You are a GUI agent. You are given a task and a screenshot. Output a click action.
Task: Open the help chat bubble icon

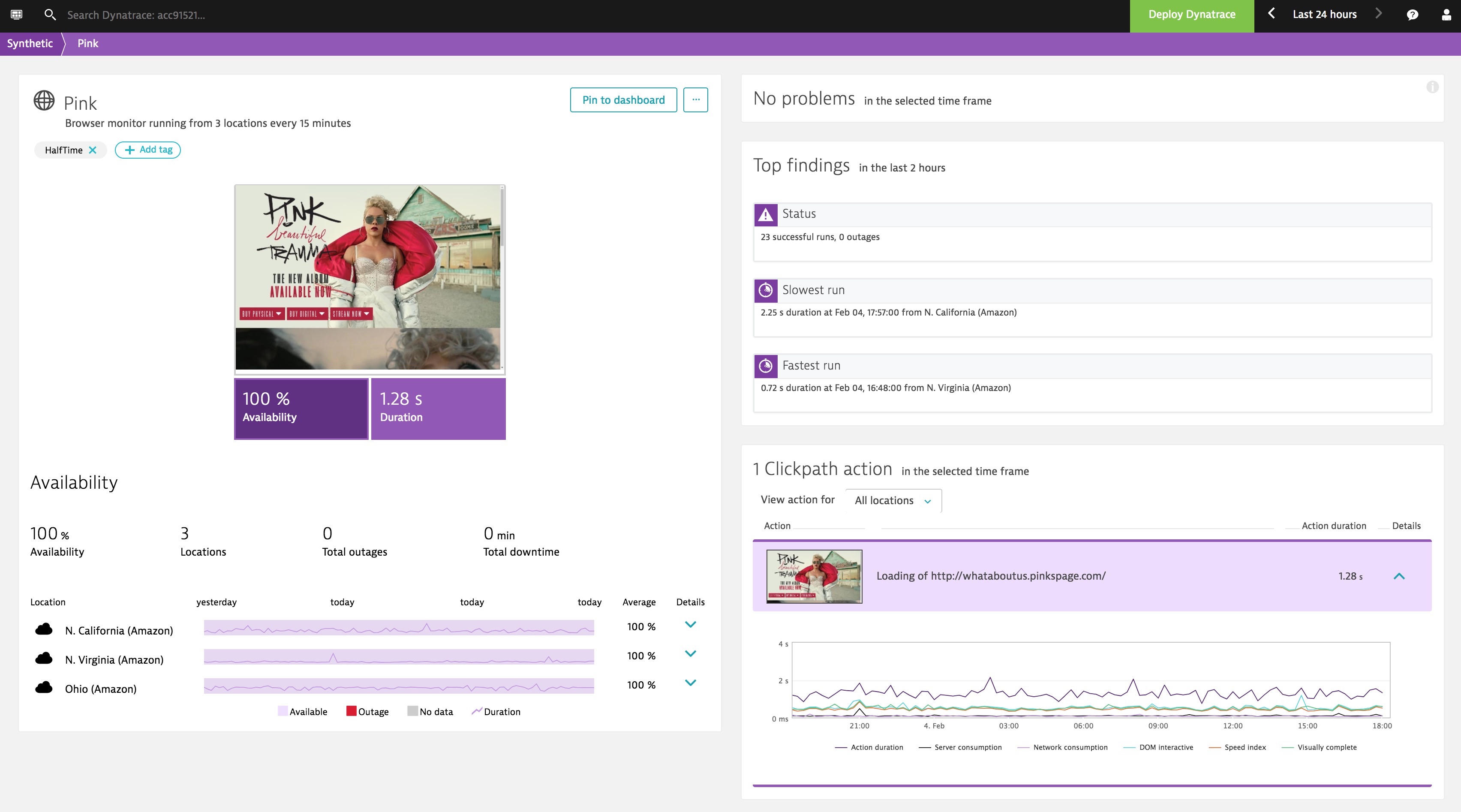(x=1412, y=15)
